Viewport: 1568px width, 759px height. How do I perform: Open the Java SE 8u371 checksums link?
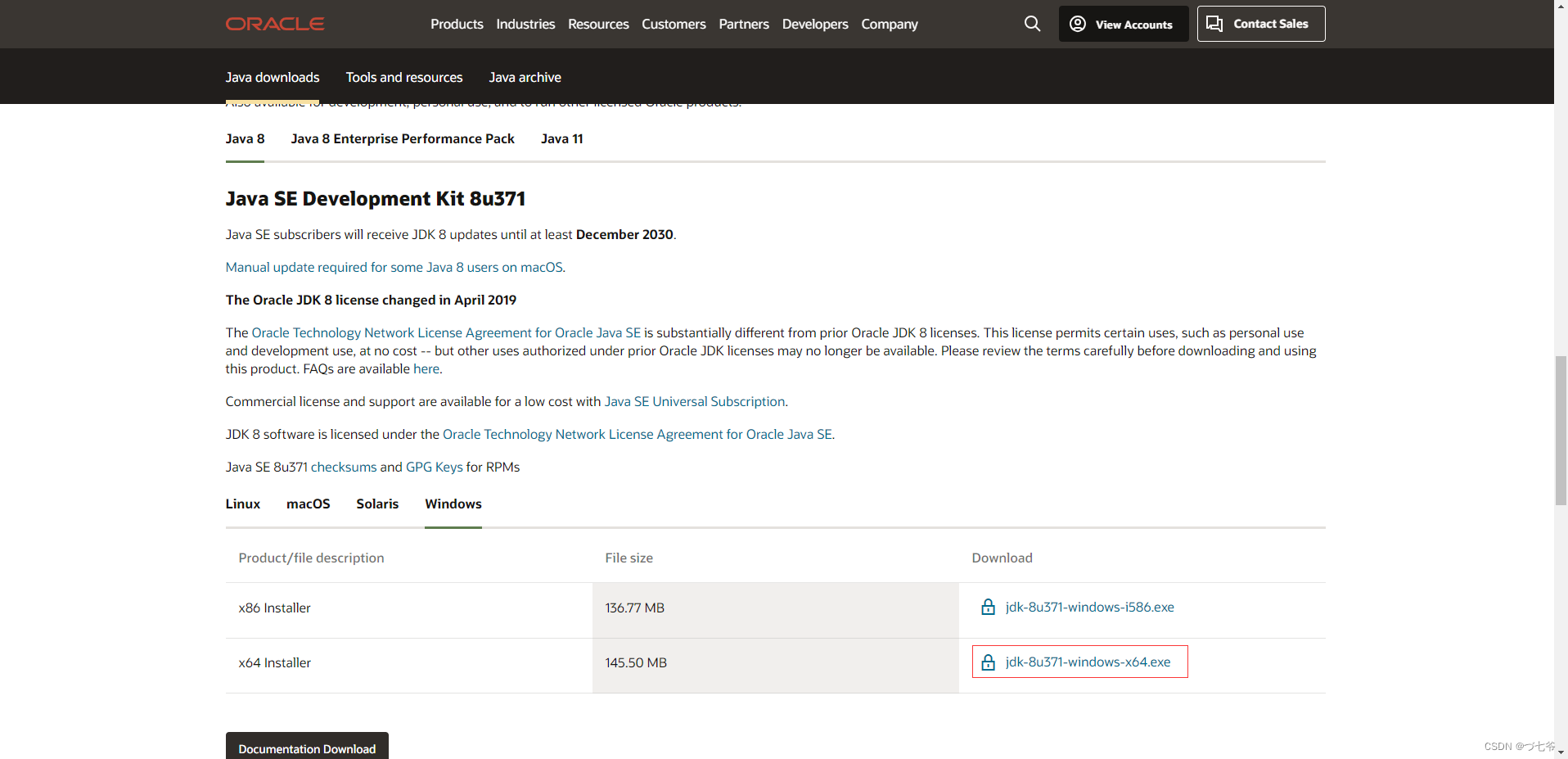[344, 467]
